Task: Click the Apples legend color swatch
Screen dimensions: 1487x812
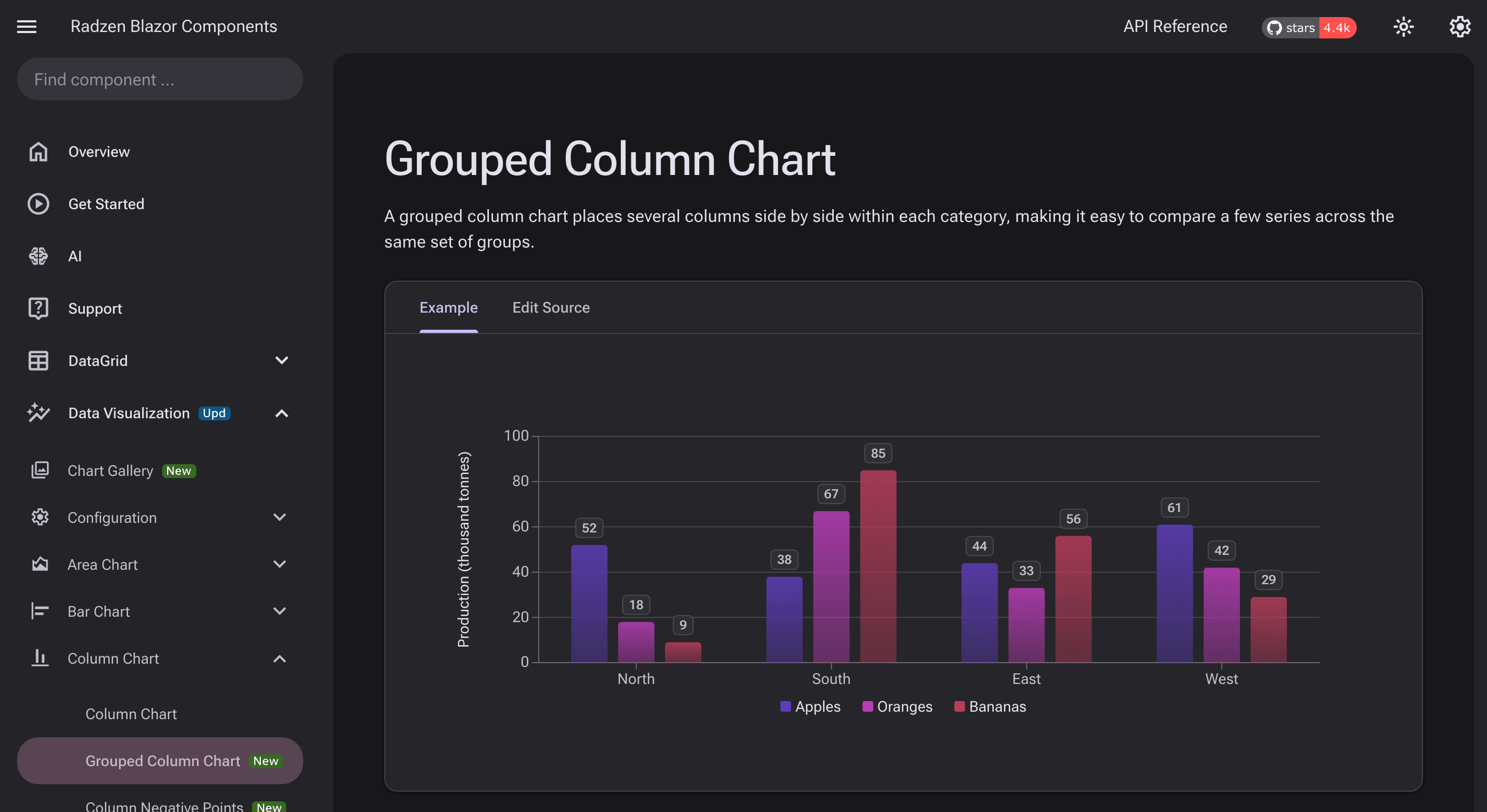Action: tap(785, 706)
